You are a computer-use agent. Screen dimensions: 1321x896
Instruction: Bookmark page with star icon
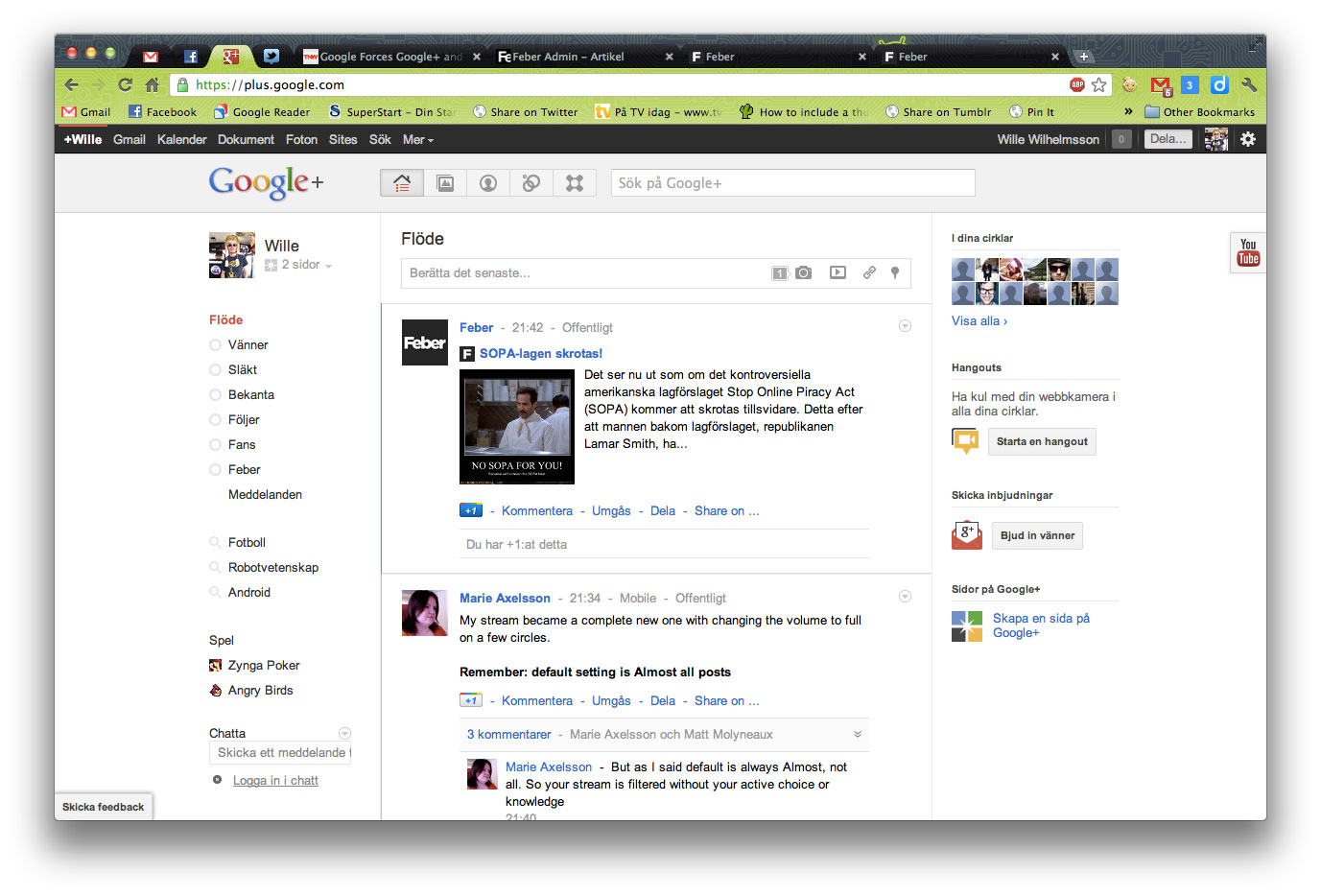click(x=1099, y=84)
